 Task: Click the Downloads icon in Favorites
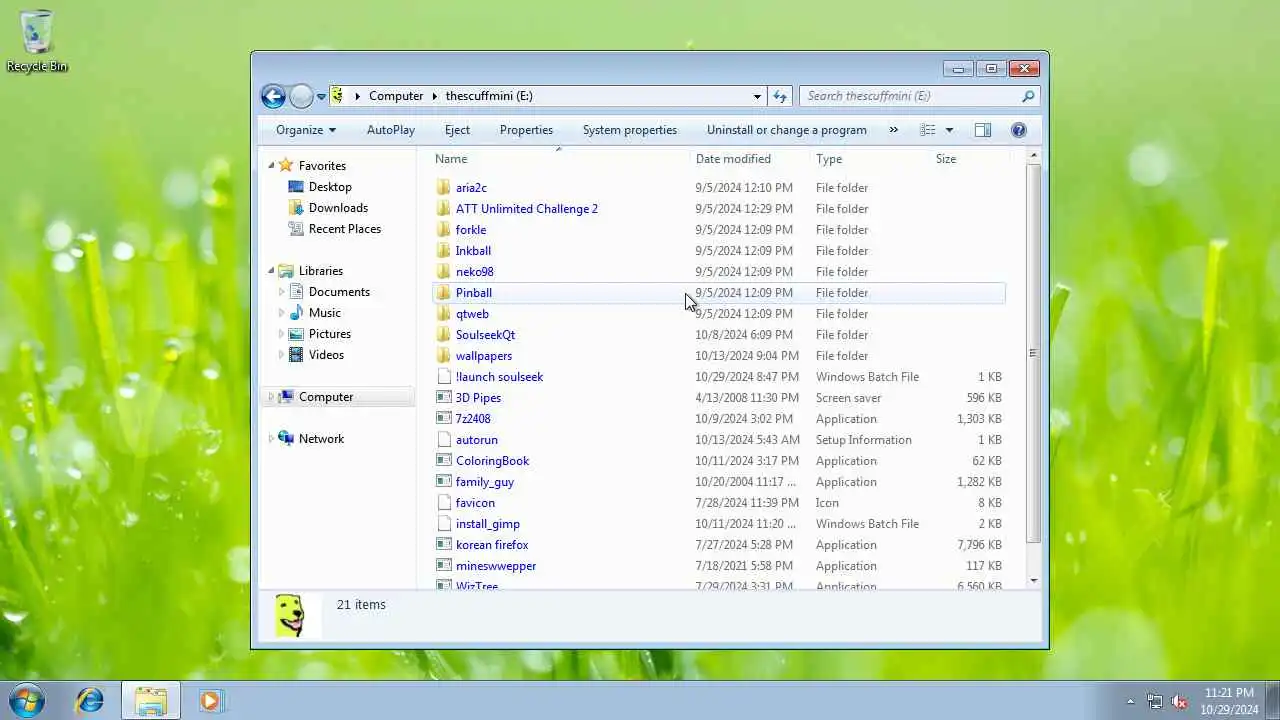(296, 208)
